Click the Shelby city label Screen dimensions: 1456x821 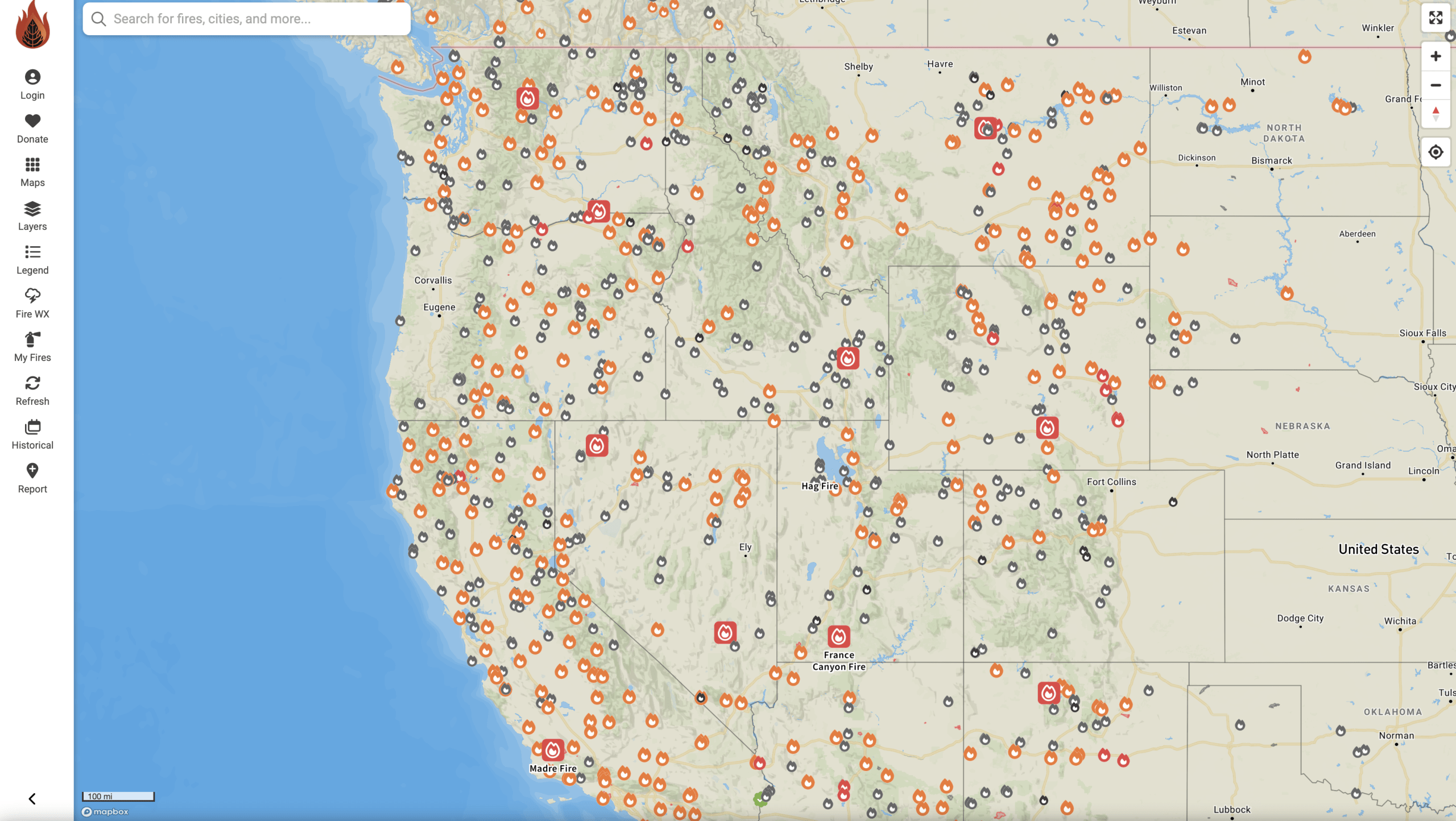[858, 67]
